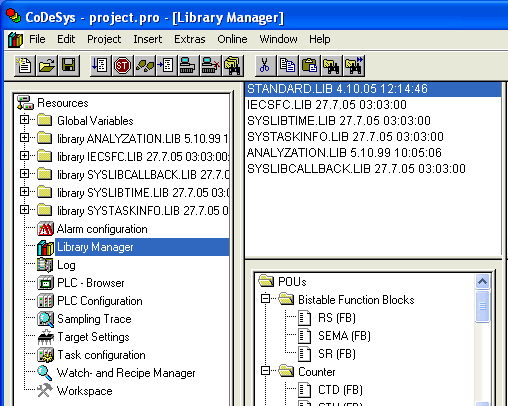Select the SR (FB) block
The height and width of the screenshot is (406, 508).
tap(337, 354)
